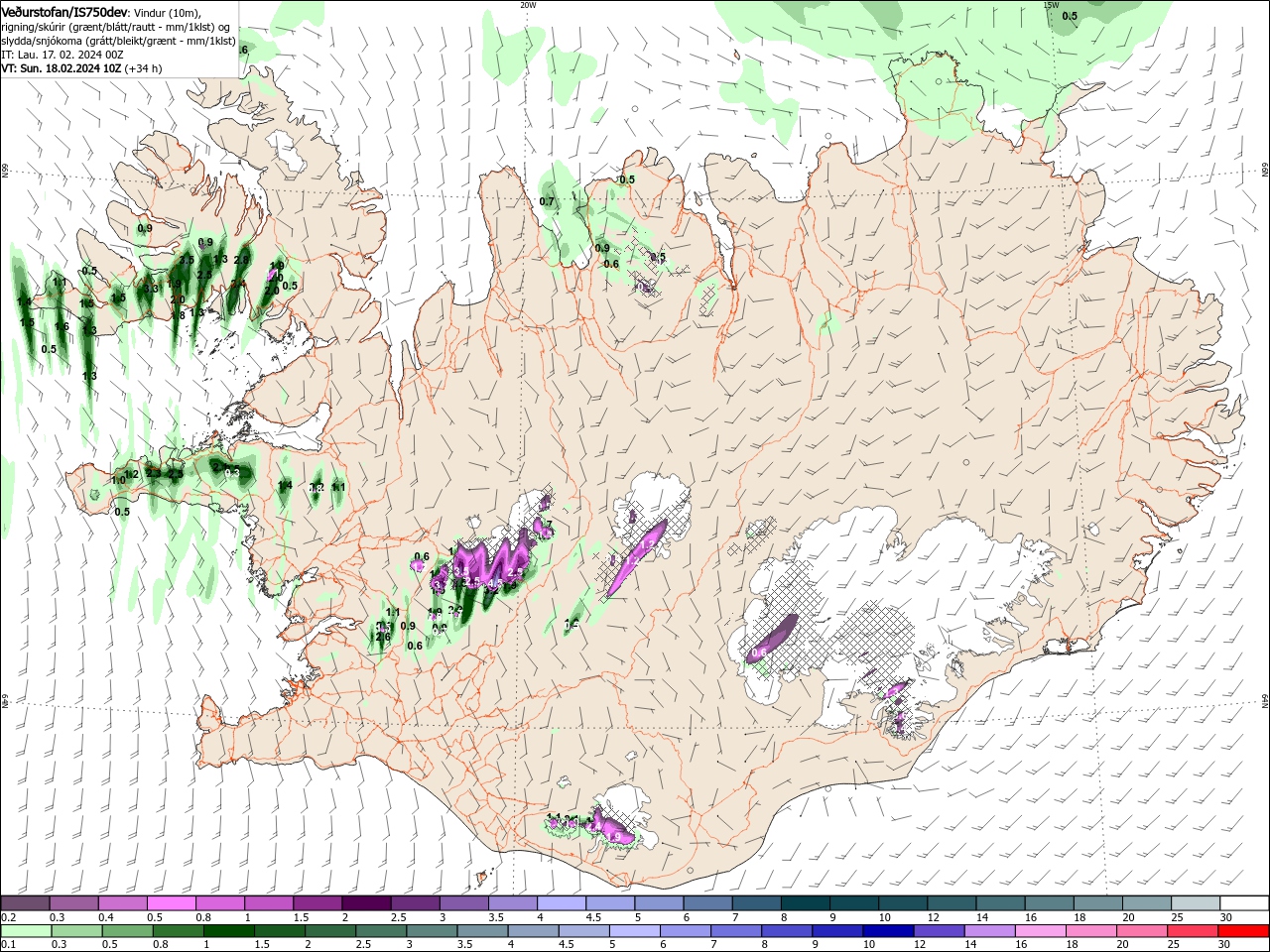The width and height of the screenshot is (1270, 952).
Task: Select the pale pink swatch labeled 16 in the lower legend row
Action: [x=1040, y=931]
